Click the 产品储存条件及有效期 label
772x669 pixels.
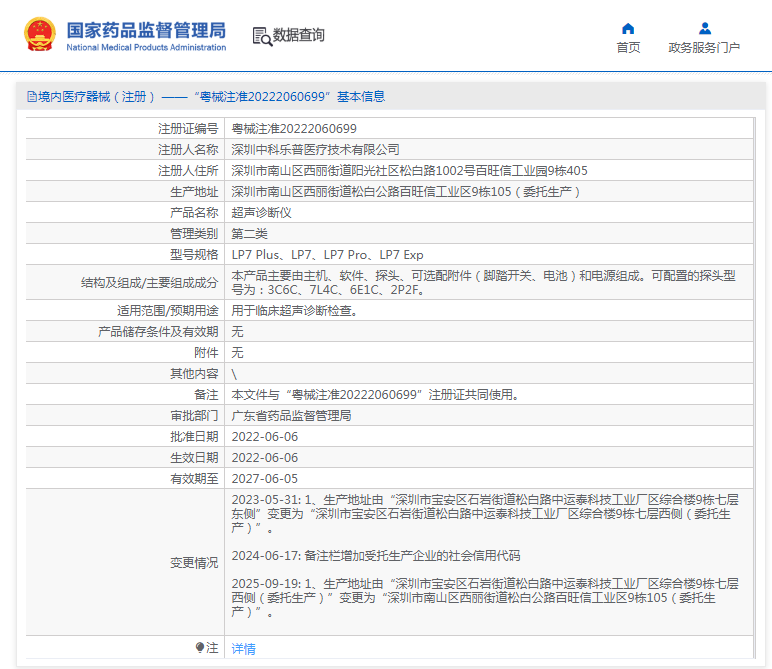coord(158,332)
